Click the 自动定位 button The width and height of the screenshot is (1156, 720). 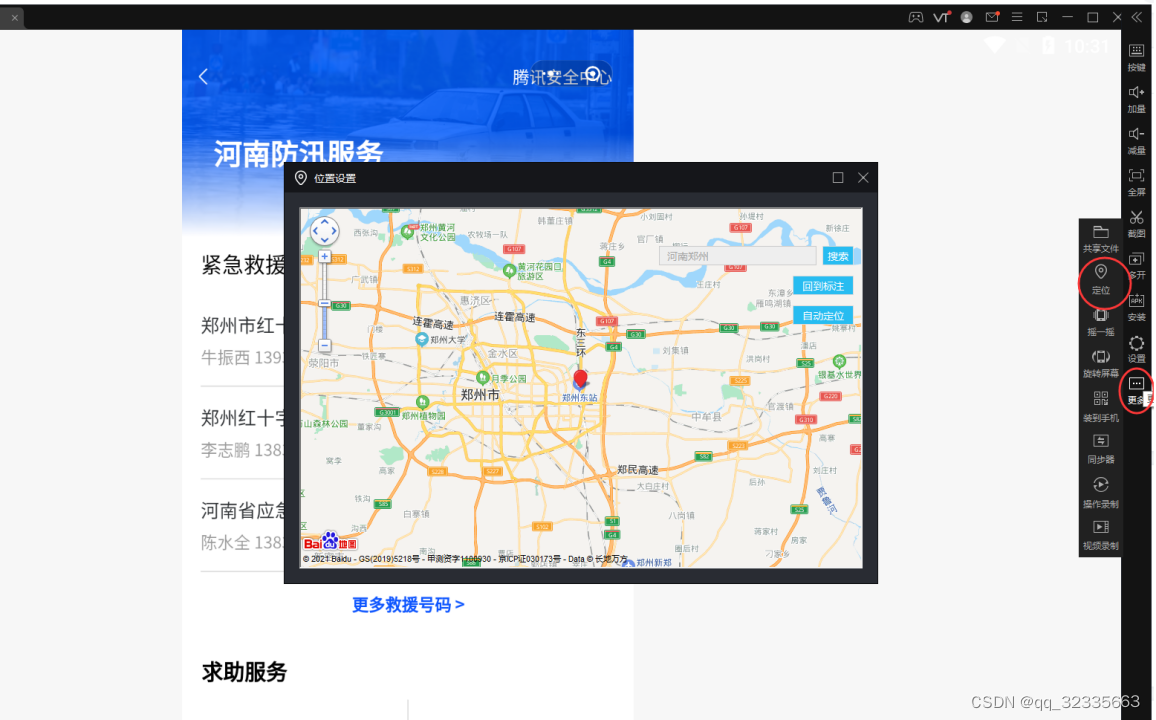(823, 315)
